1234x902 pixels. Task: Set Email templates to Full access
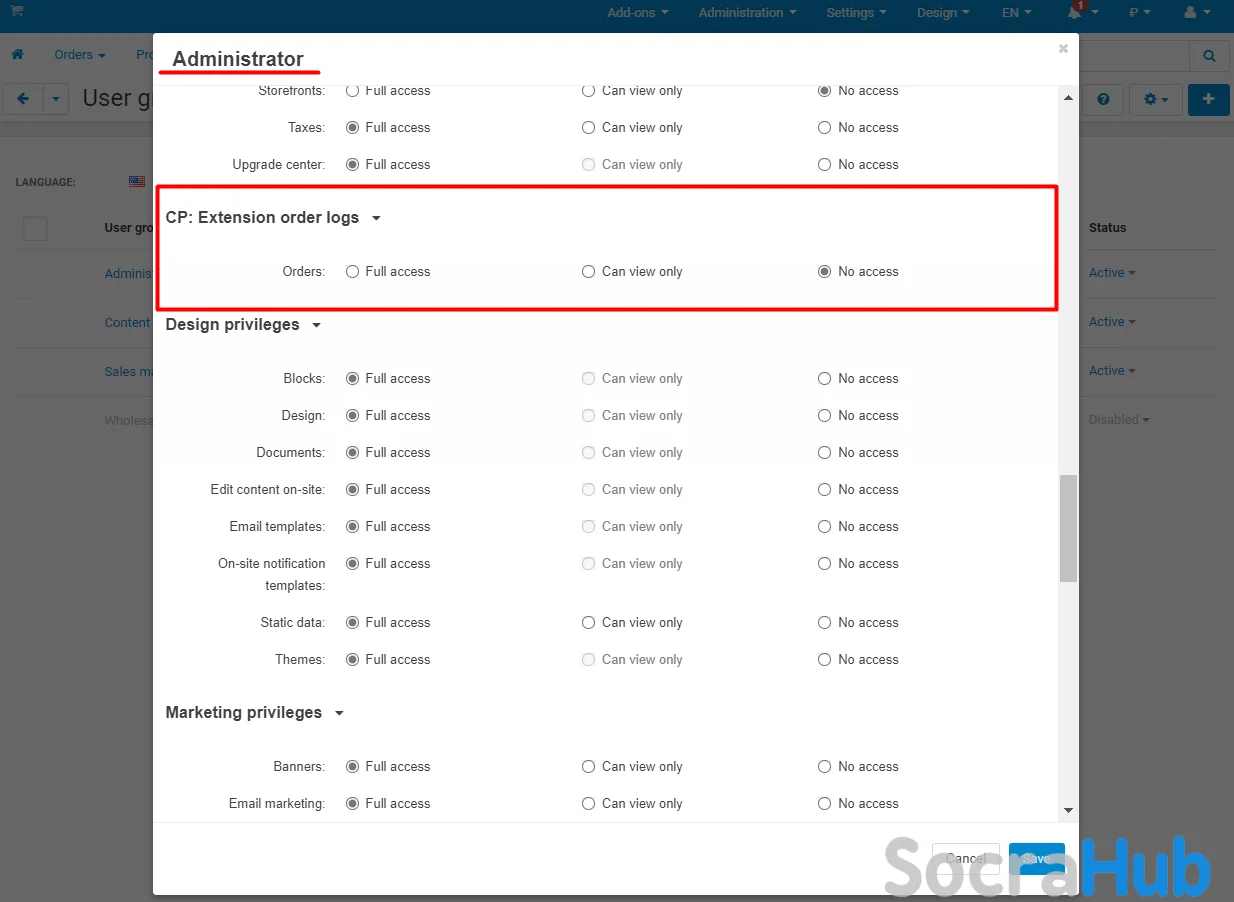coord(352,527)
